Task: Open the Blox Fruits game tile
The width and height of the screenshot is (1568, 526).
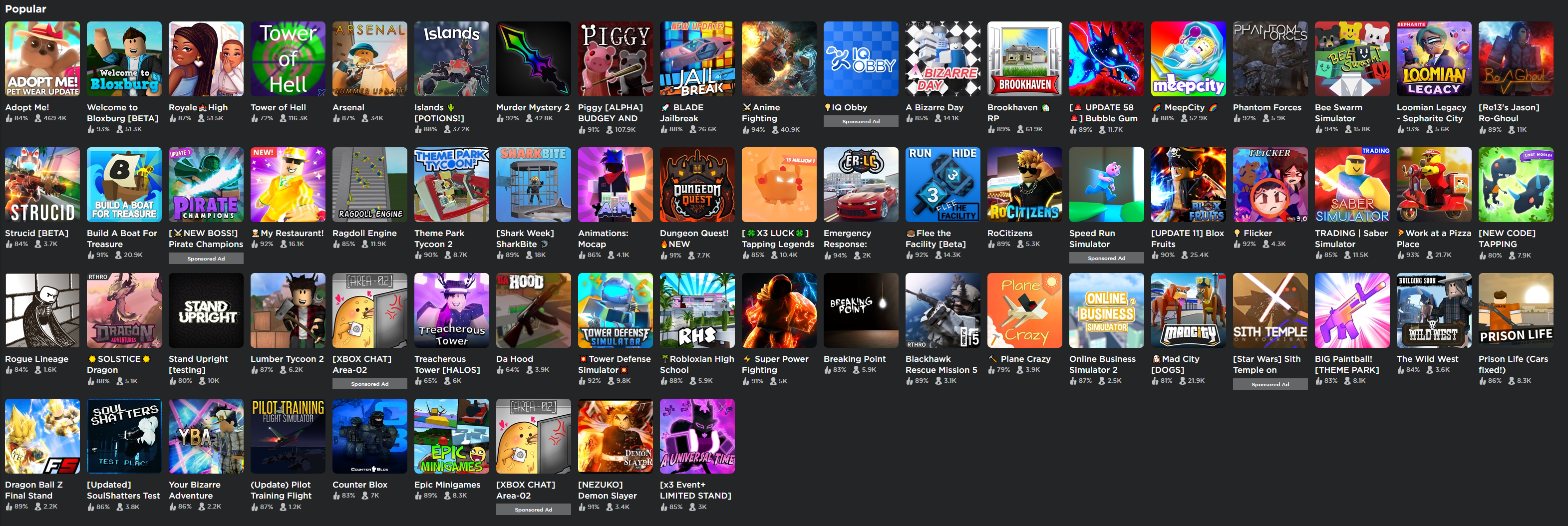Action: (x=1188, y=185)
